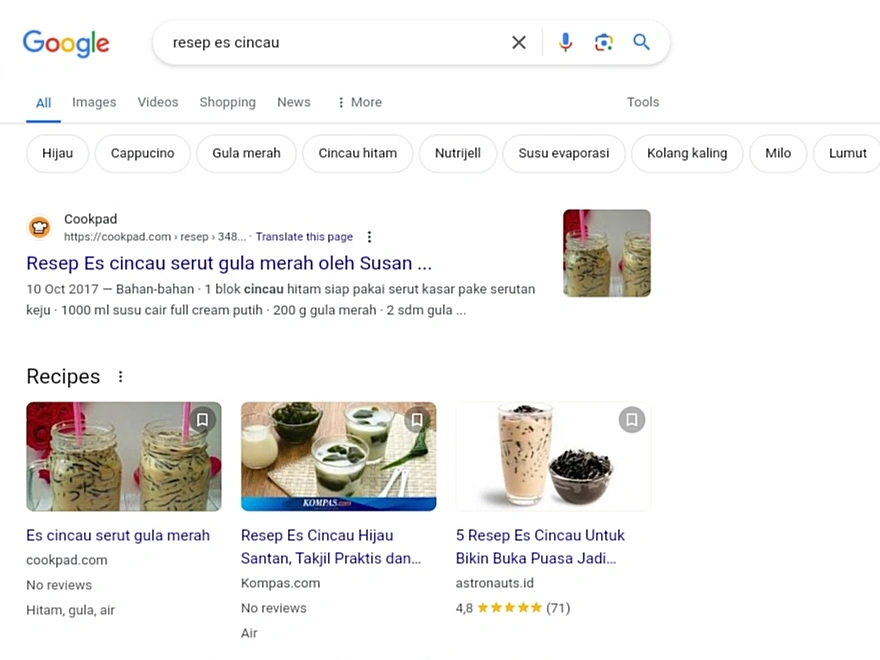Screen dimensions: 880x660
Task: Open 'Es cincau serut gula merah' recipe link
Action: [118, 535]
